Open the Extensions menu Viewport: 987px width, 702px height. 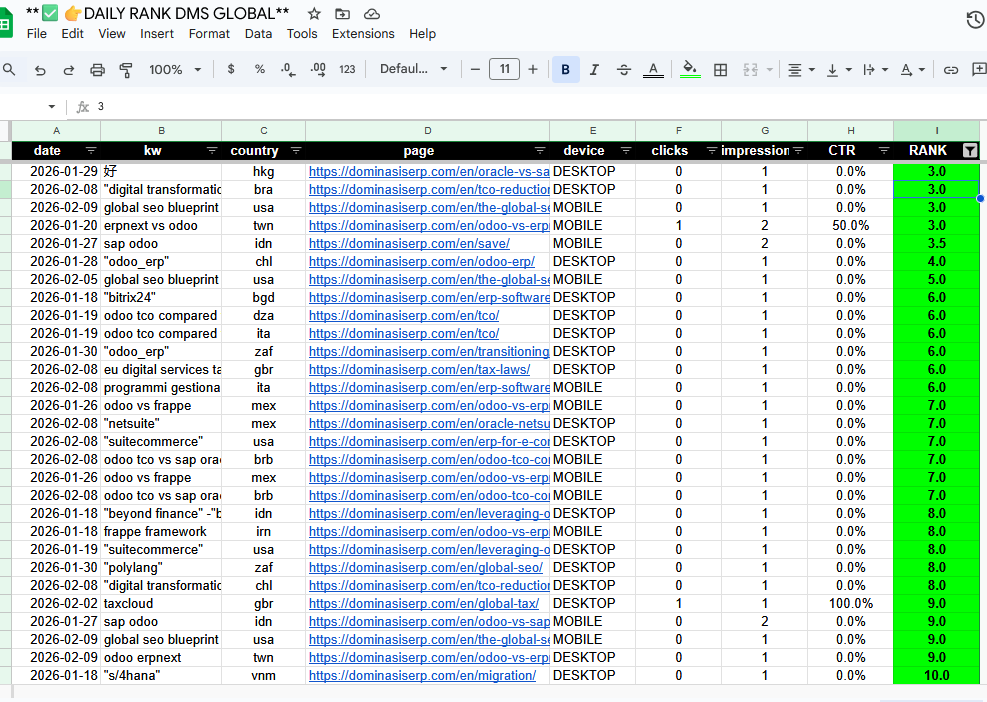[x=363, y=34]
